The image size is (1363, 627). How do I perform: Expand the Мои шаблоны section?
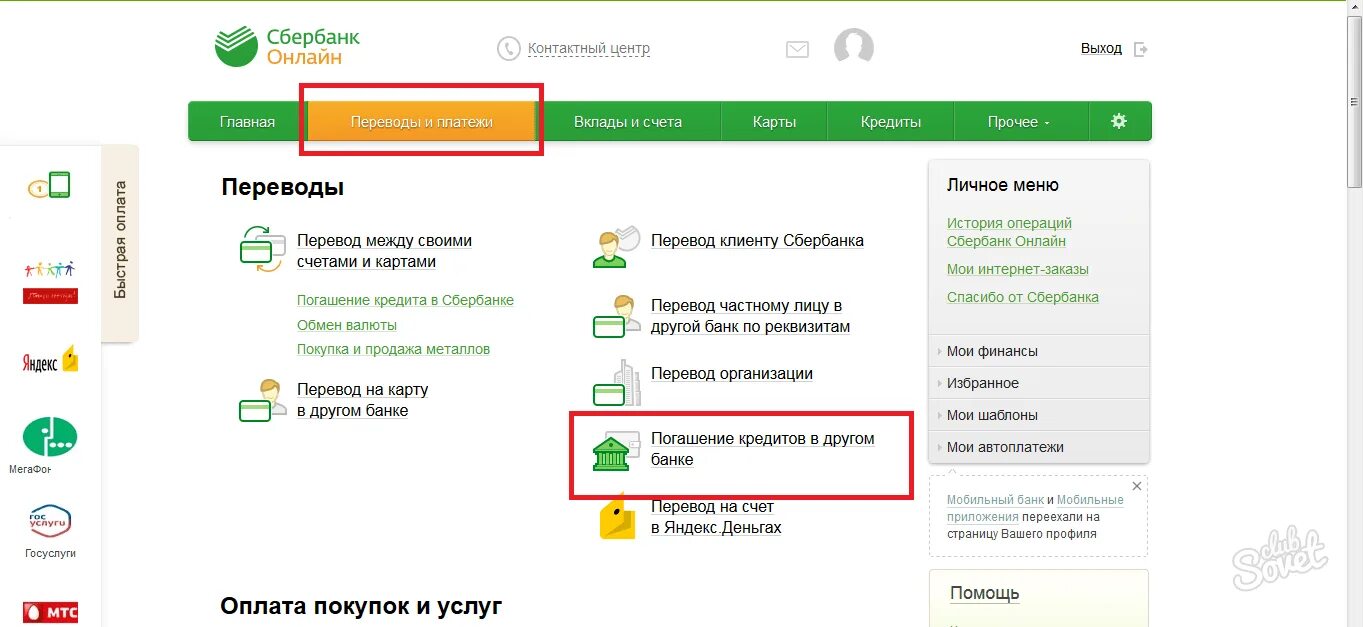point(1039,415)
